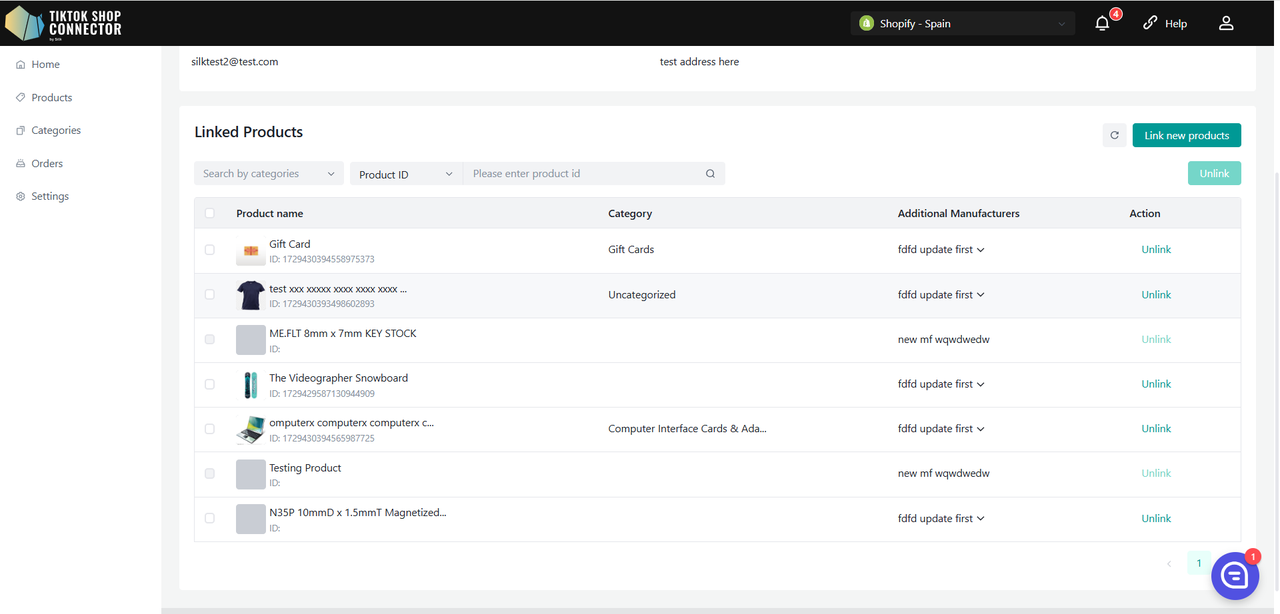Toggle the select-all products checkbox

click(x=209, y=213)
